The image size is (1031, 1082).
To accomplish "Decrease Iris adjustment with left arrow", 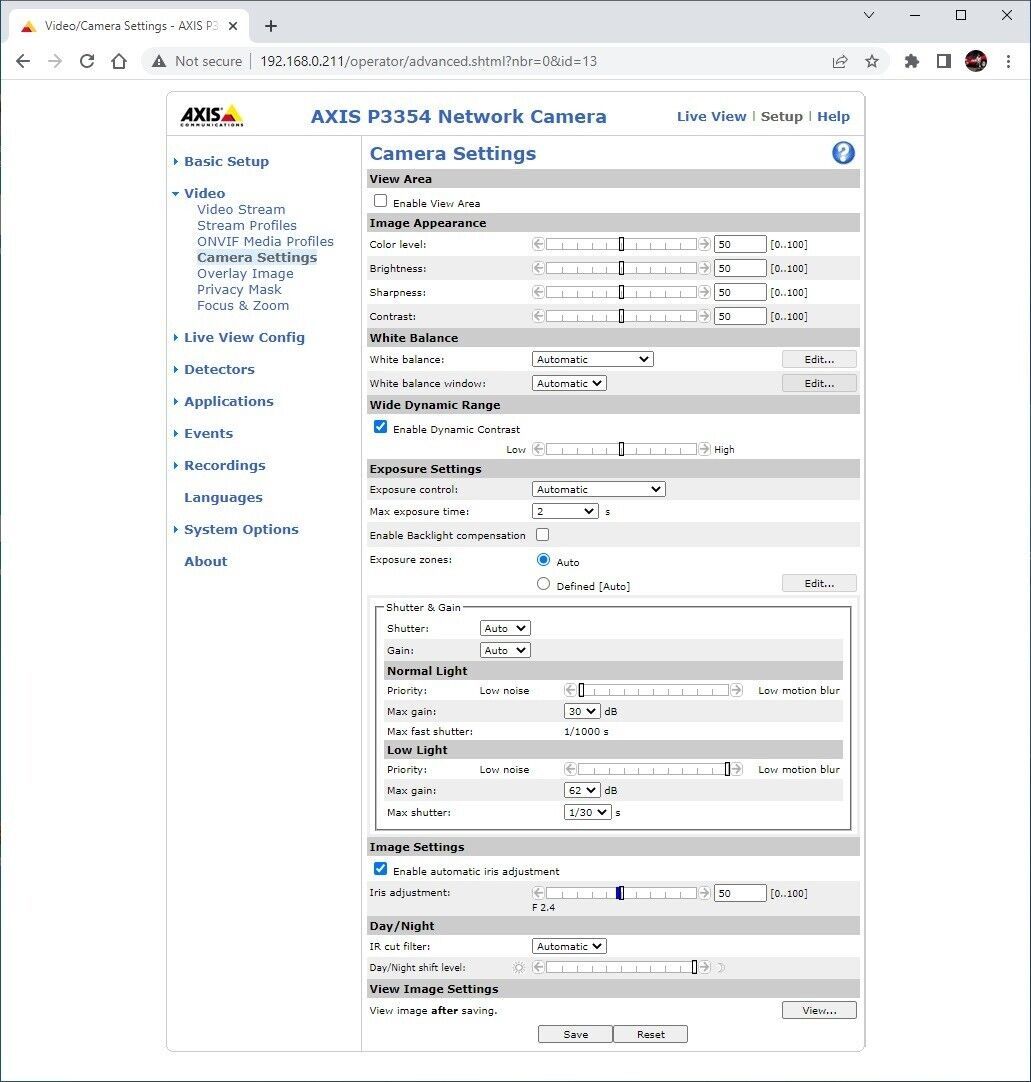I will pyautogui.click(x=538, y=893).
